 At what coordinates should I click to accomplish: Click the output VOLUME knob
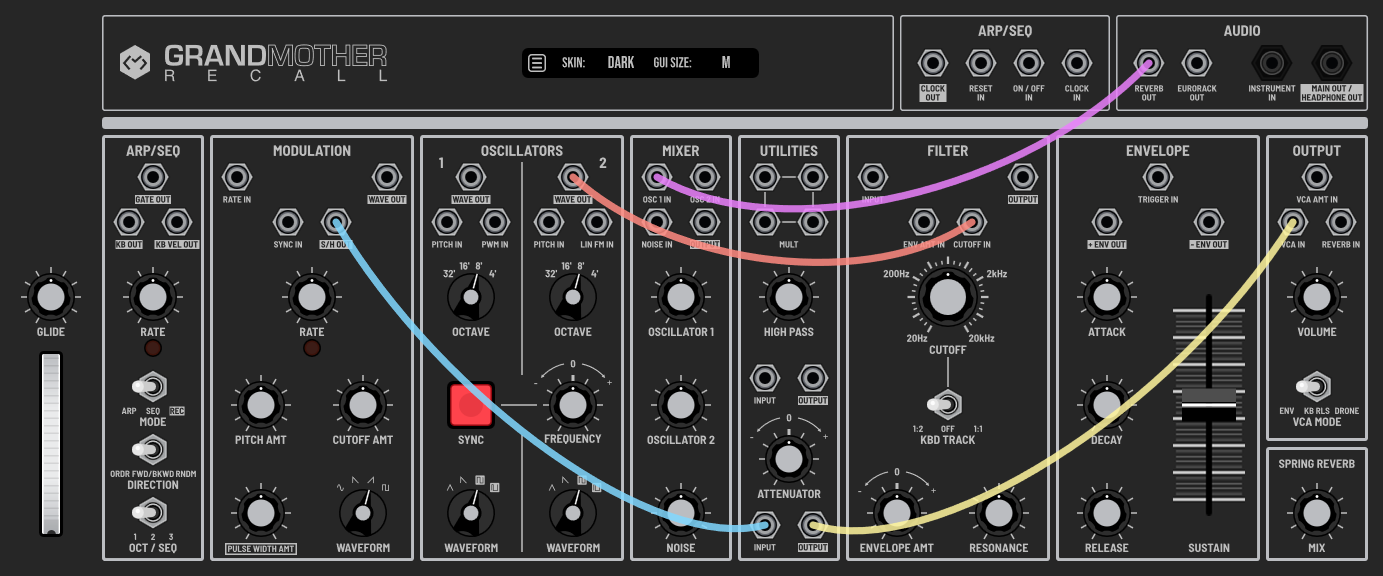pyautogui.click(x=1316, y=297)
